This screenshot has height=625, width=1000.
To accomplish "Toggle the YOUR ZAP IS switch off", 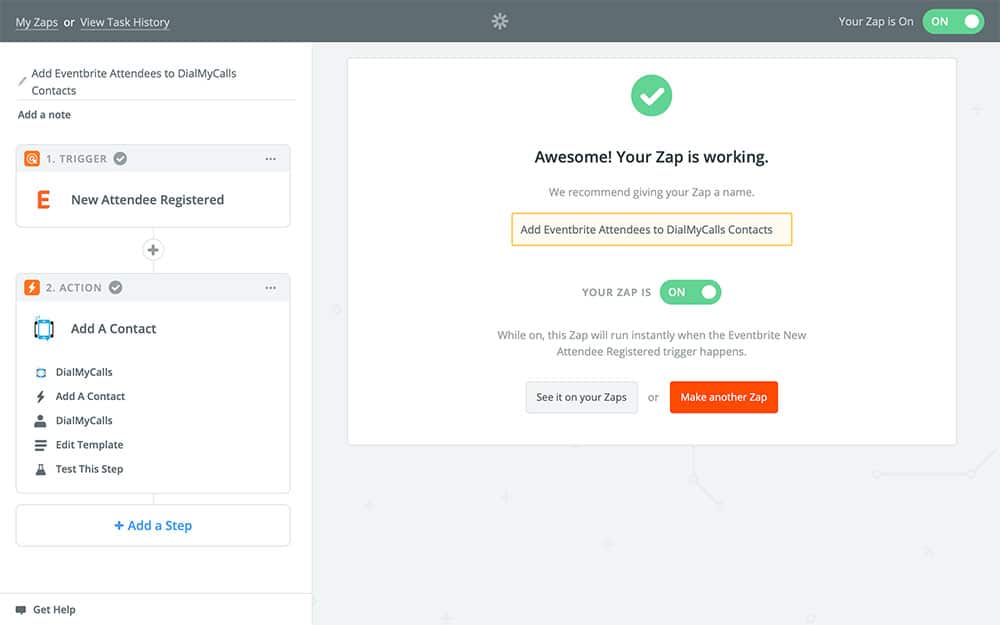I will coord(690,292).
